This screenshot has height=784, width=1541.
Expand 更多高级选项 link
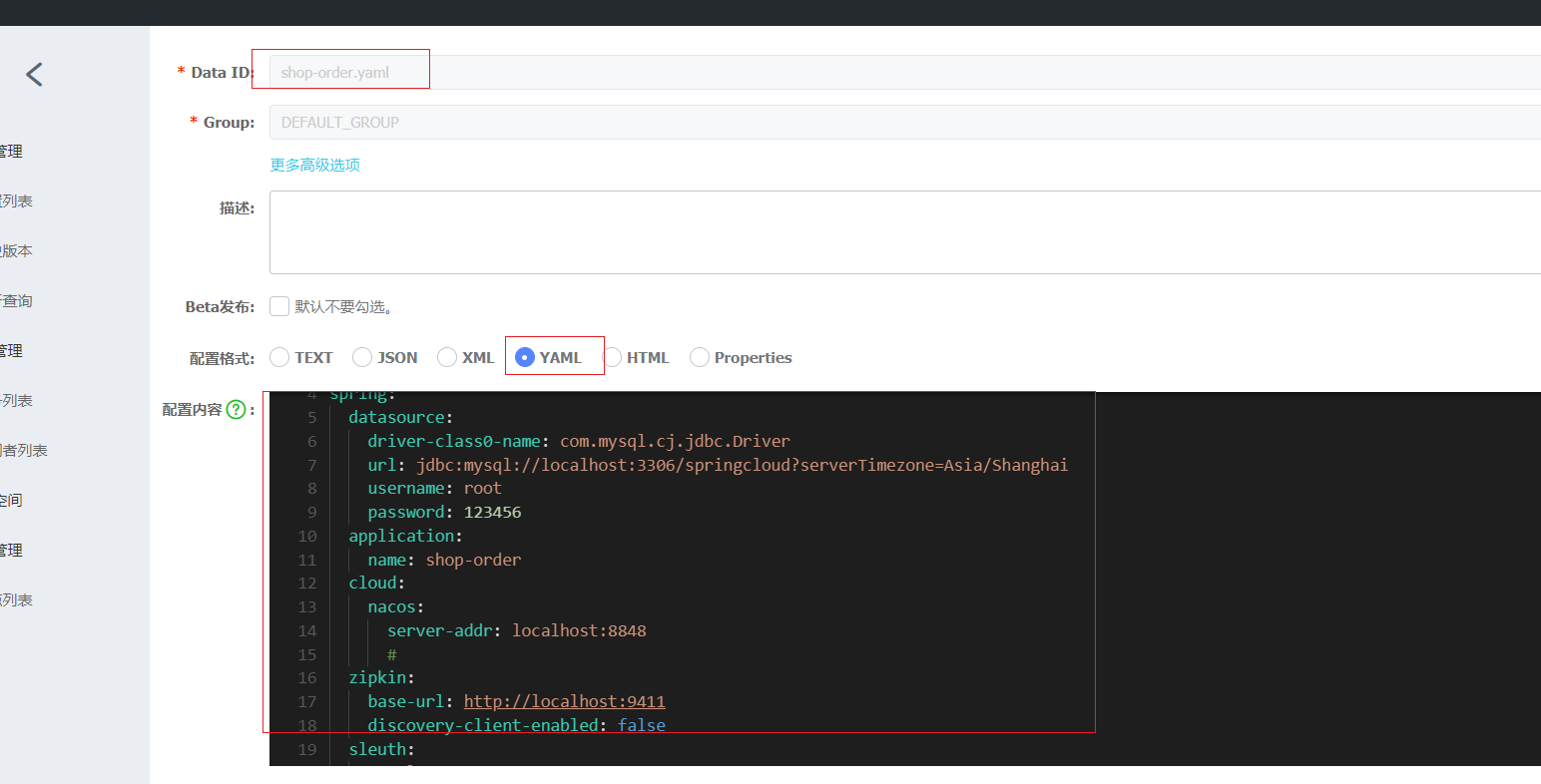(x=315, y=165)
